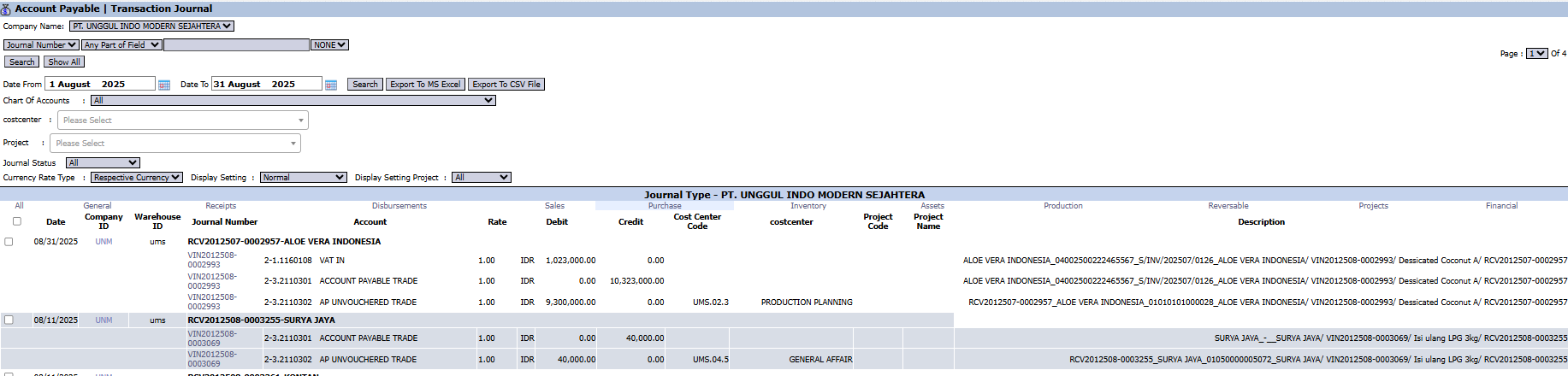Image resolution: width=1568 pixels, height=376 pixels.
Task: Switch to the Disbursements journal tab
Action: (x=399, y=206)
